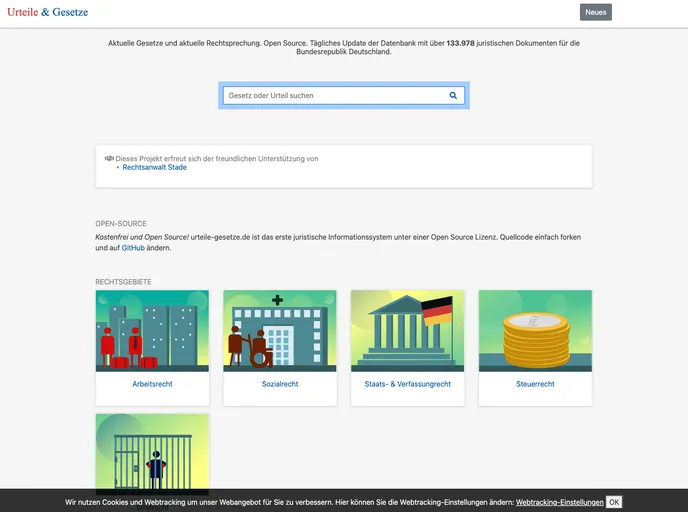Open the Staats- & Verfassungrecht text link
The width and height of the screenshot is (688, 512).
408,384
